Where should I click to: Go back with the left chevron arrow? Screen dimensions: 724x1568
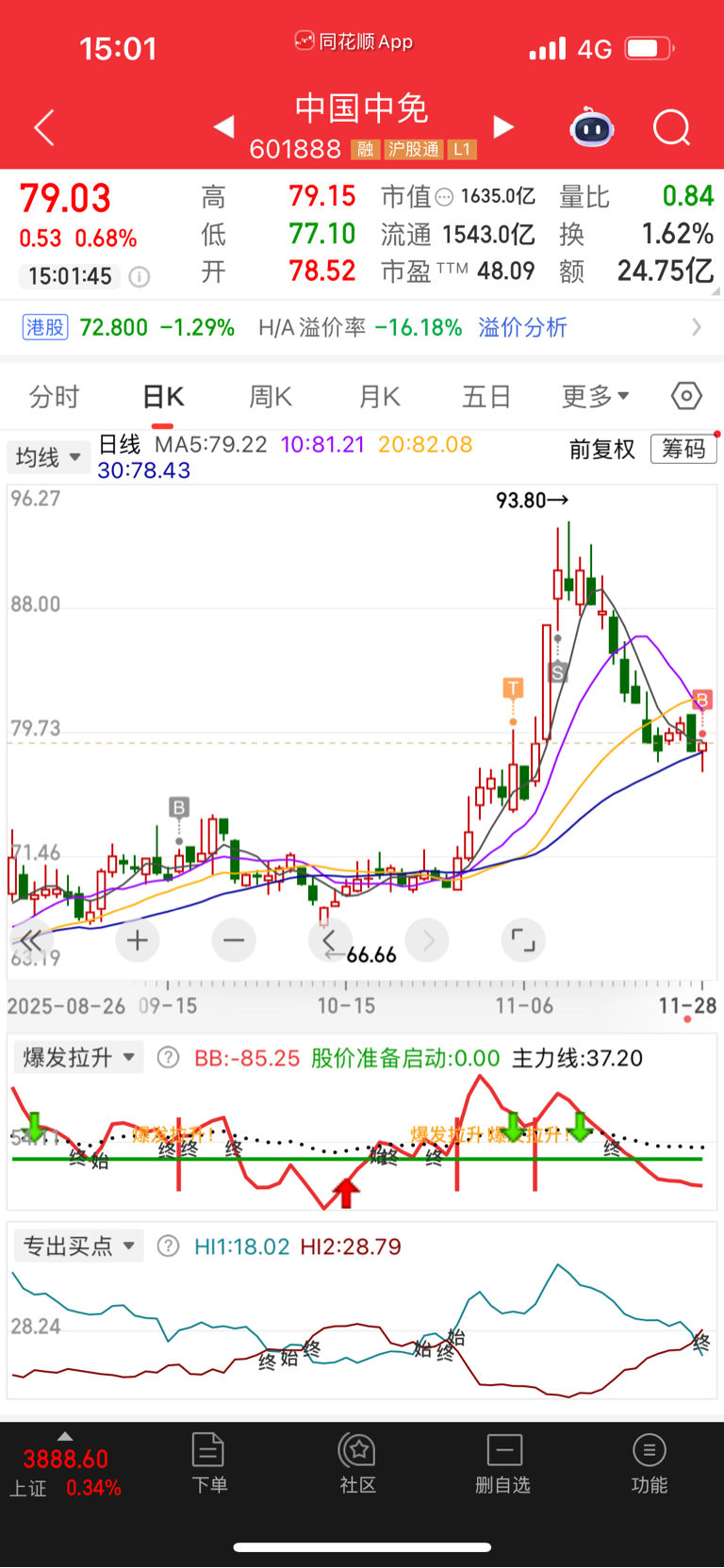[43, 127]
